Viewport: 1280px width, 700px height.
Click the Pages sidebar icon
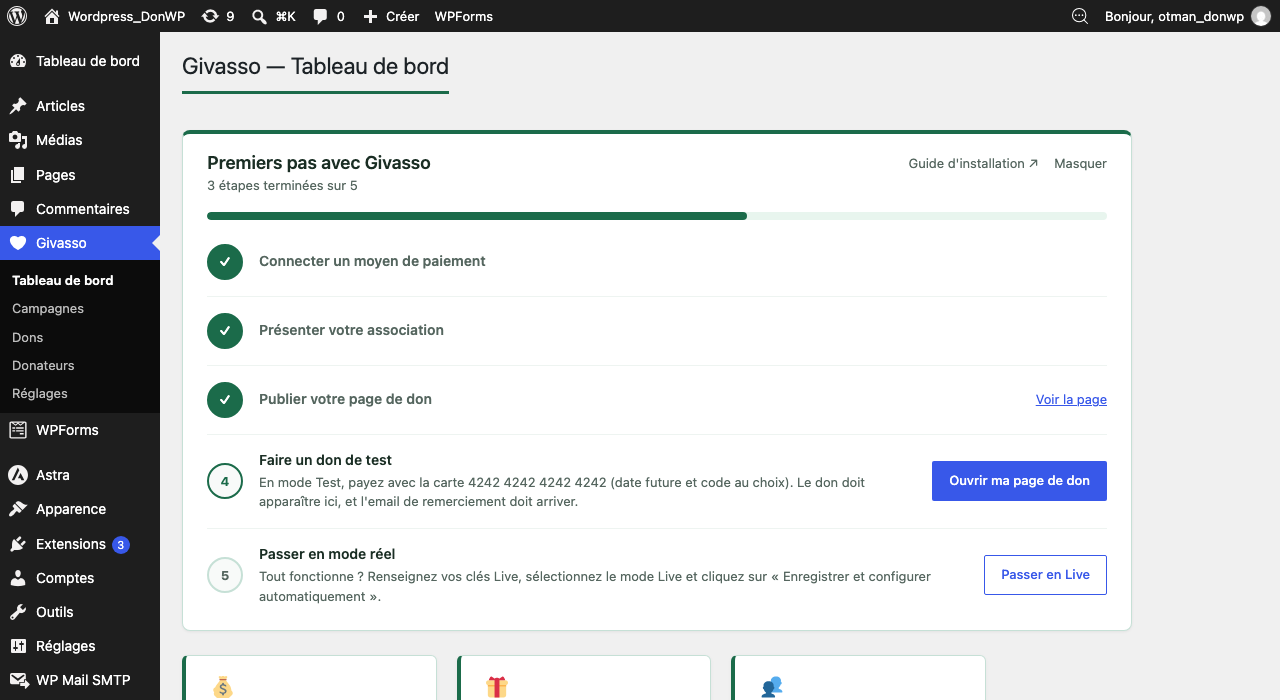tap(18, 175)
